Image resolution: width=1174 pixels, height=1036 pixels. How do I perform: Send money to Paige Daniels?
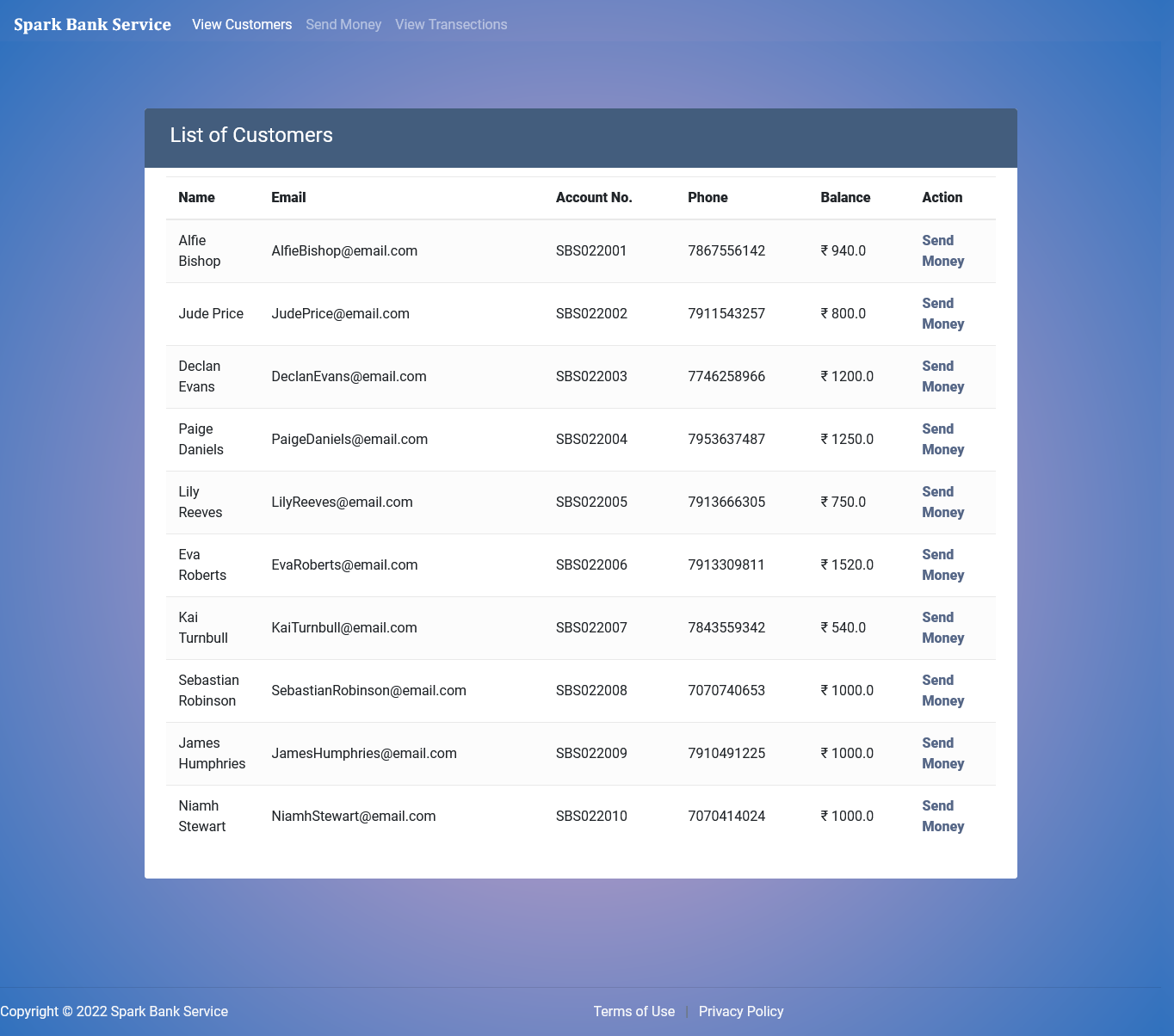(x=942, y=439)
